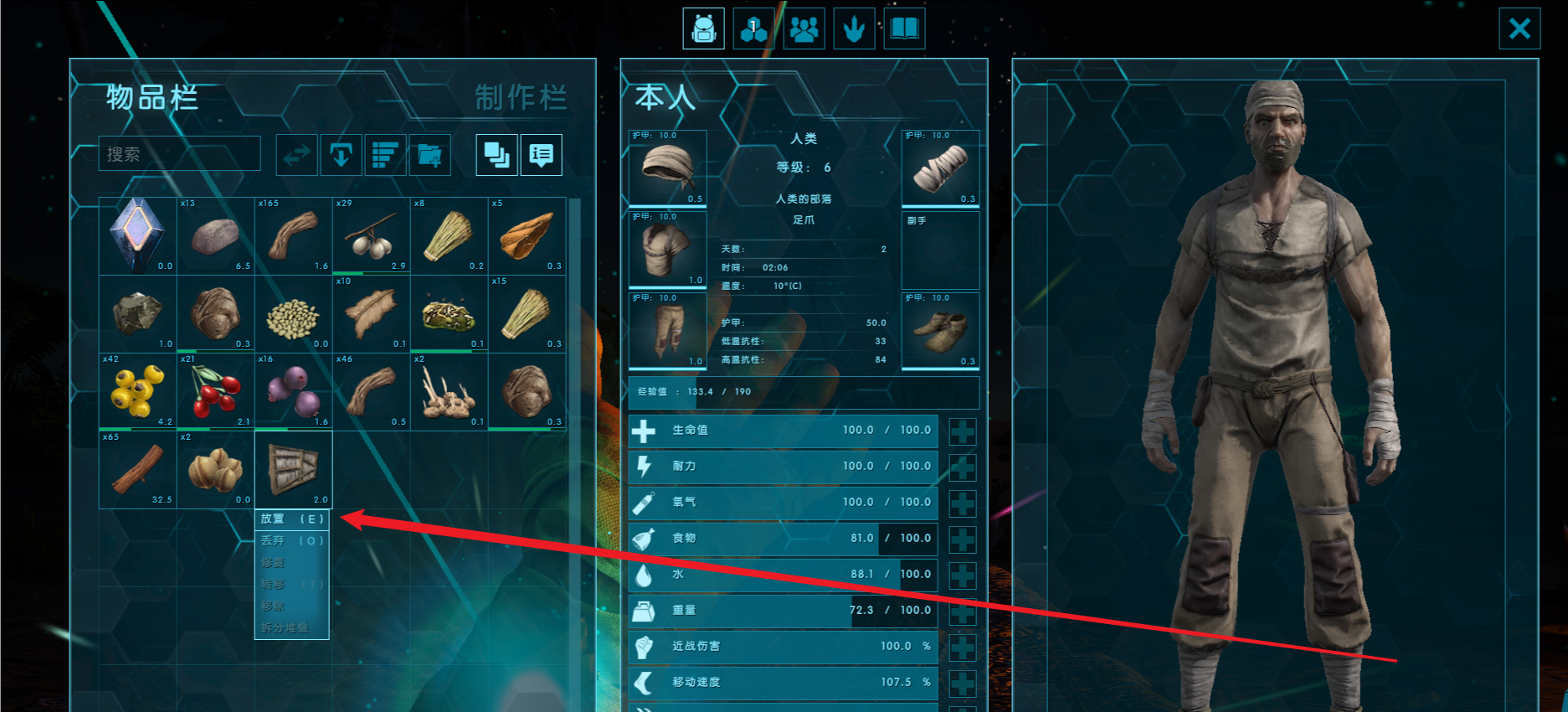Switch to the 制作栏 crafting tab
This screenshot has width=1568, height=712.
[x=521, y=98]
